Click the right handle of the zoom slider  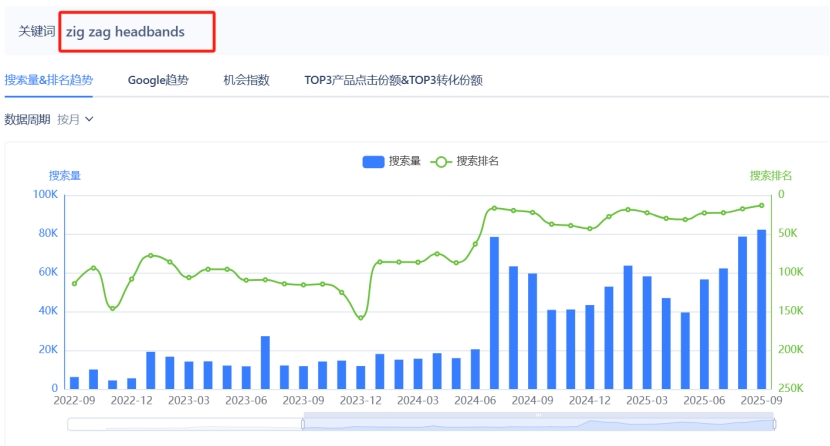(x=775, y=424)
